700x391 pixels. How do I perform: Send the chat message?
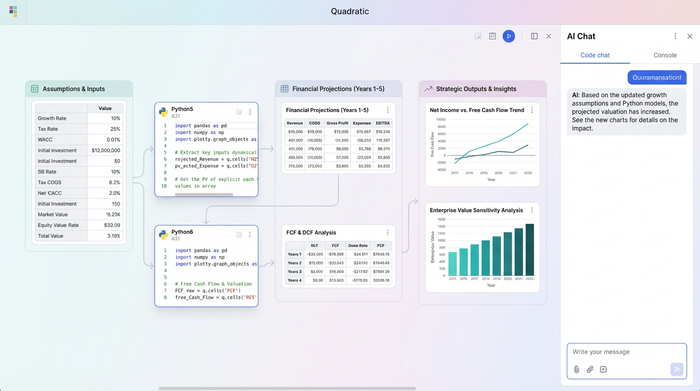677,369
